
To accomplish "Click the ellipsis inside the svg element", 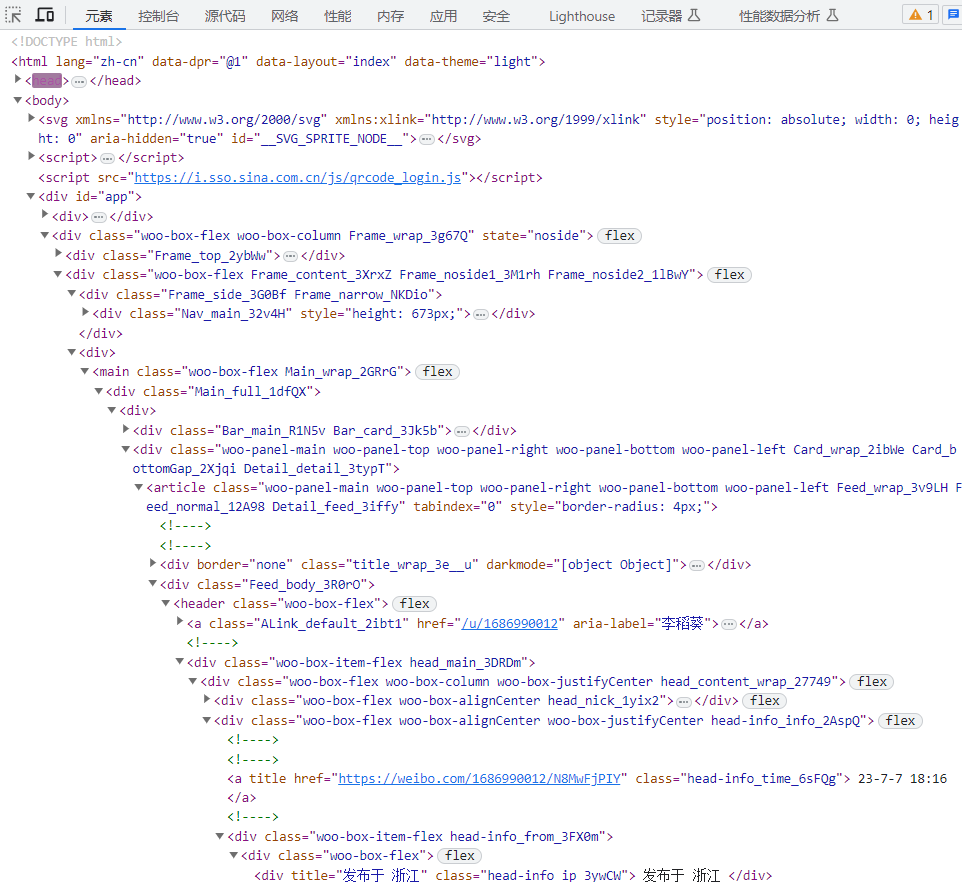I will [426, 138].
